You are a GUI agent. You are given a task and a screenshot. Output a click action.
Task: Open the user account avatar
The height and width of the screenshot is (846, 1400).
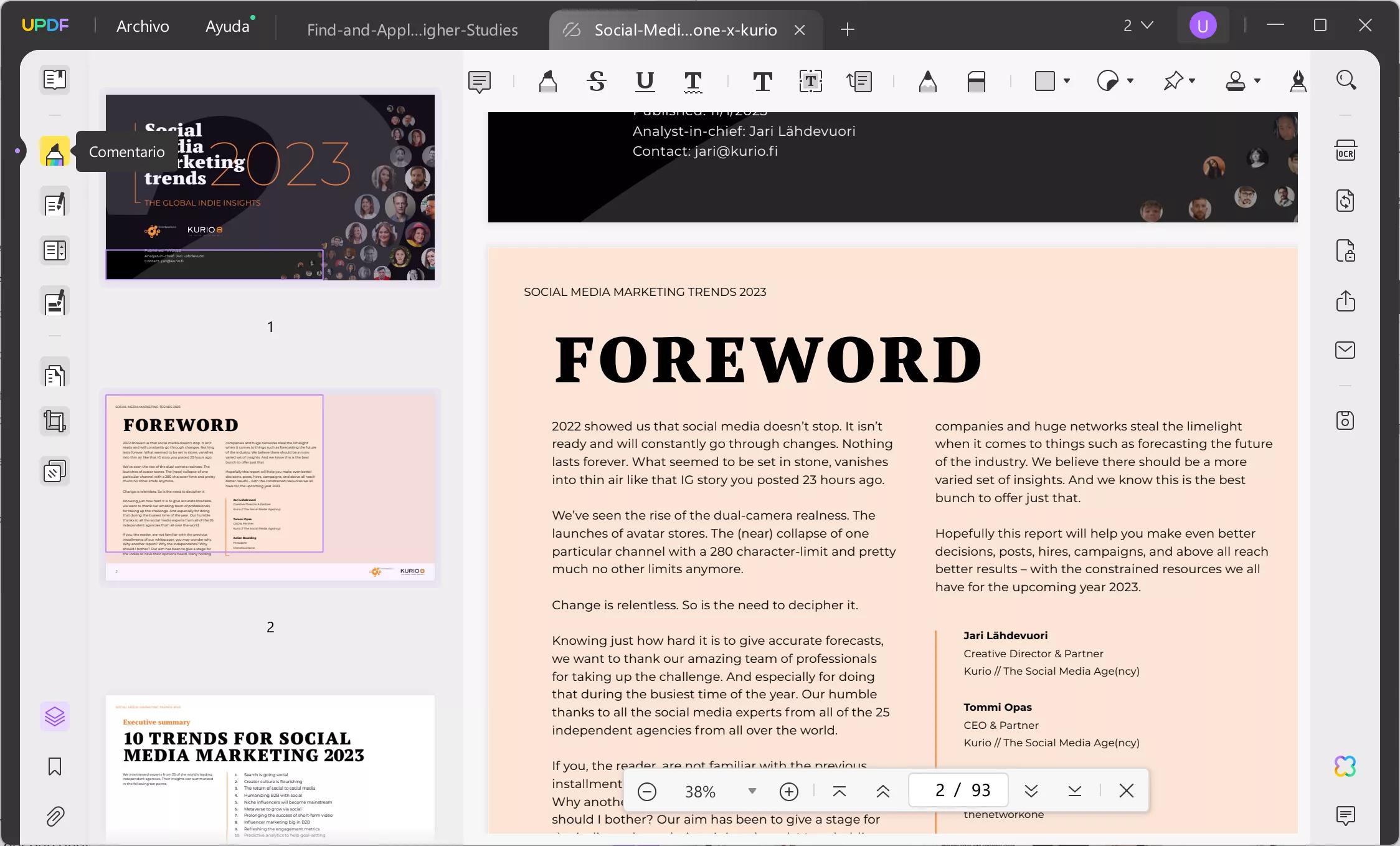pos(1203,26)
